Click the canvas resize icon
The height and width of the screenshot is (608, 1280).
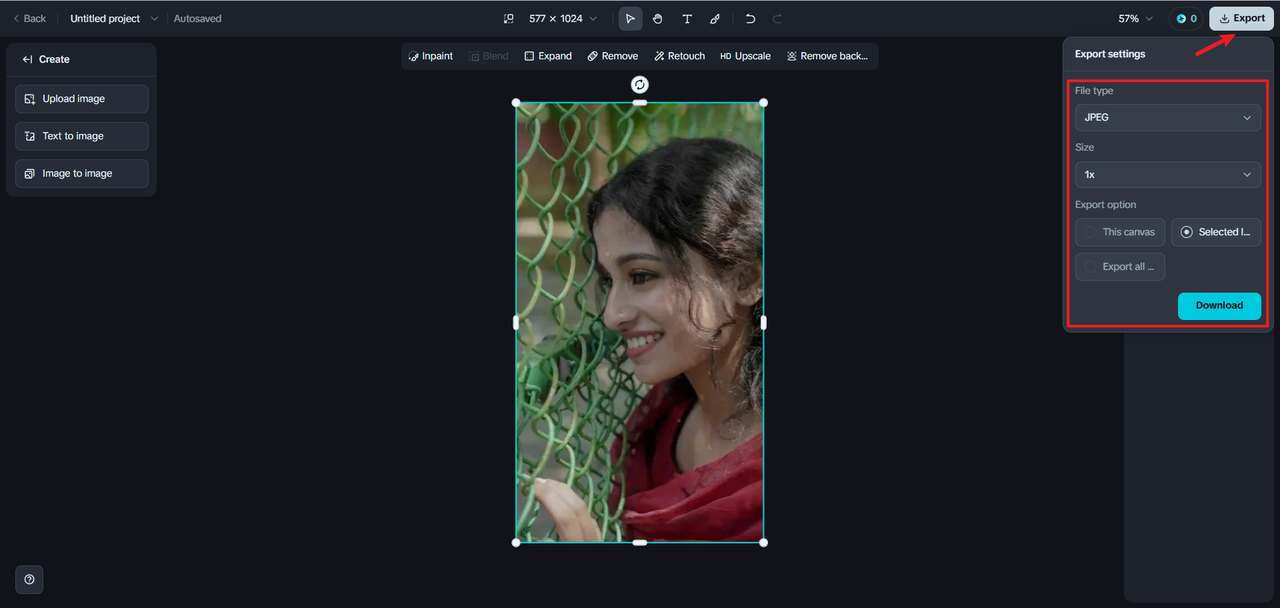508,18
